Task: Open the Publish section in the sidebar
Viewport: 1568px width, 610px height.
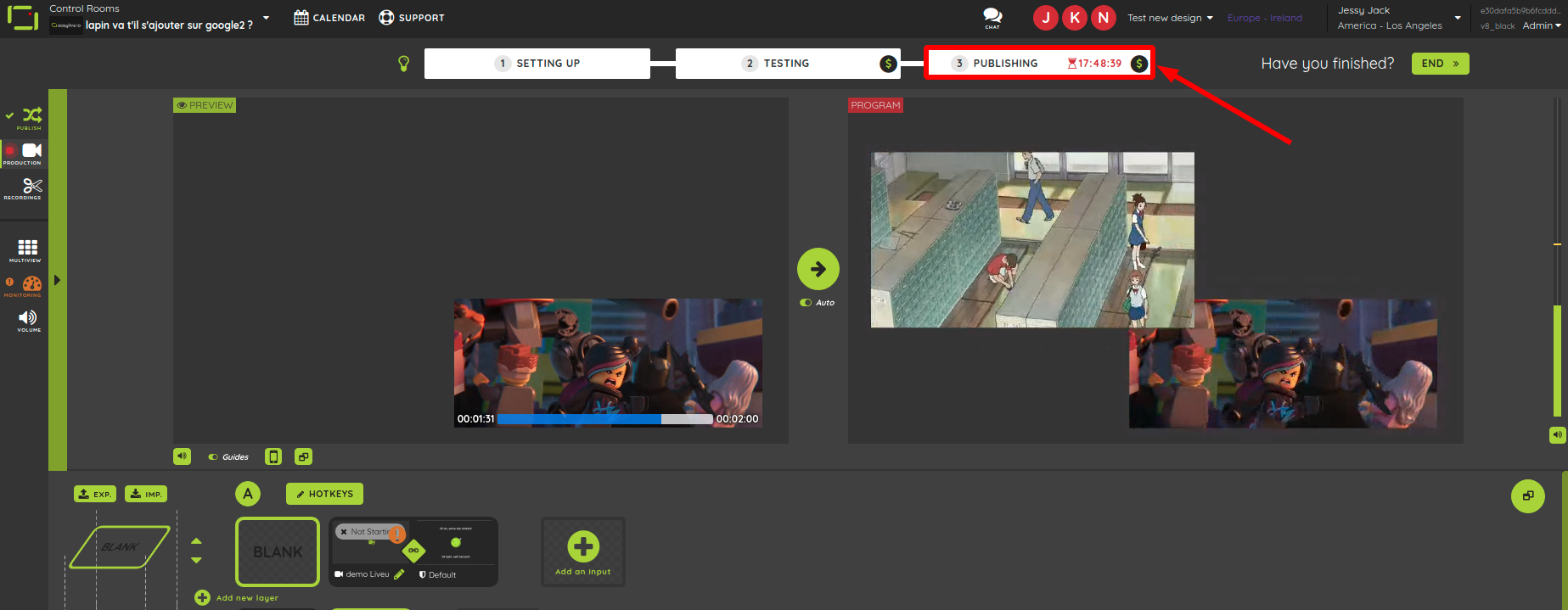Action: pos(31,117)
